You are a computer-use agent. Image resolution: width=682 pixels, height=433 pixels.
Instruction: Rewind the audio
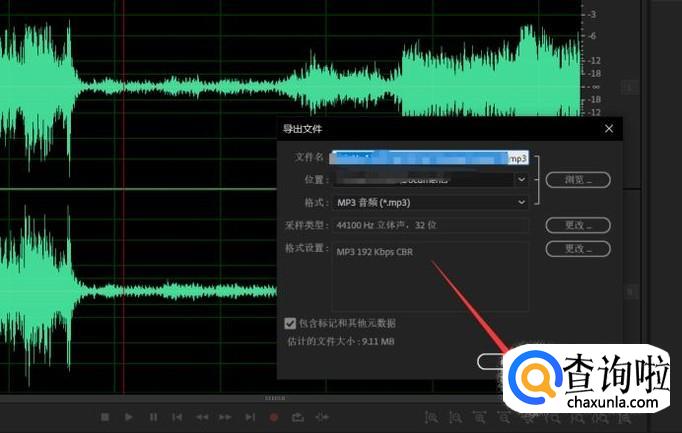coord(201,417)
